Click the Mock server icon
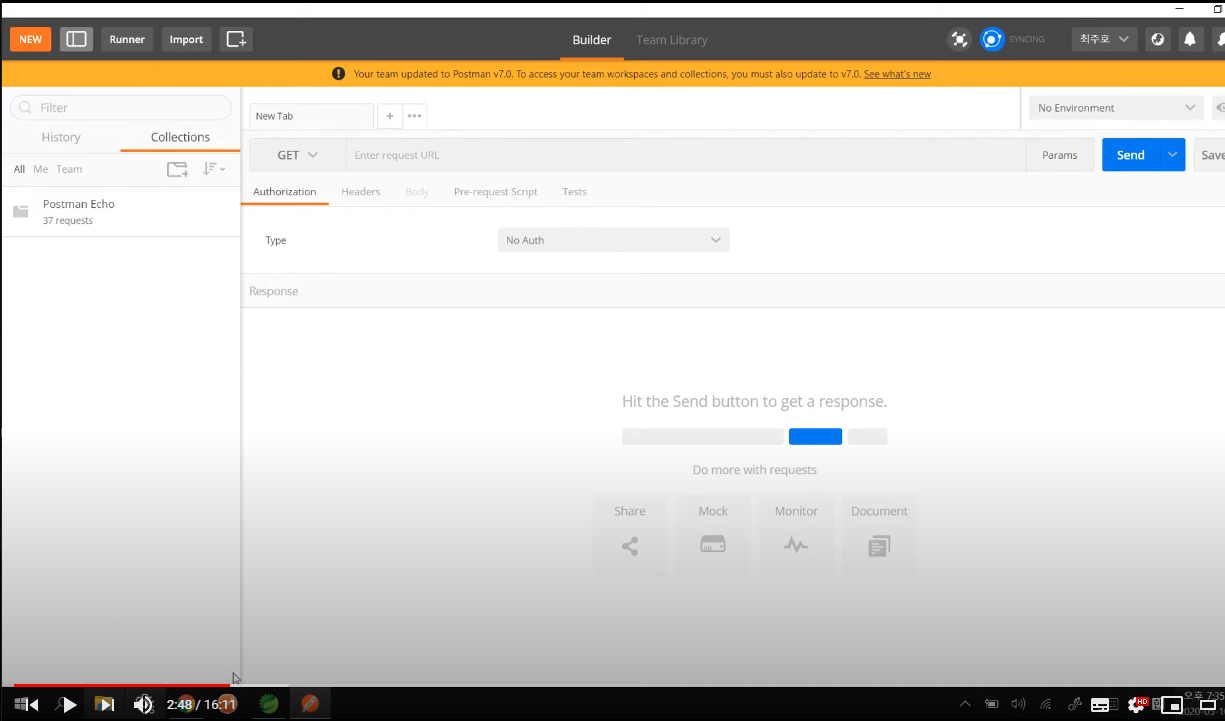This screenshot has height=721, width=1225. 713,545
